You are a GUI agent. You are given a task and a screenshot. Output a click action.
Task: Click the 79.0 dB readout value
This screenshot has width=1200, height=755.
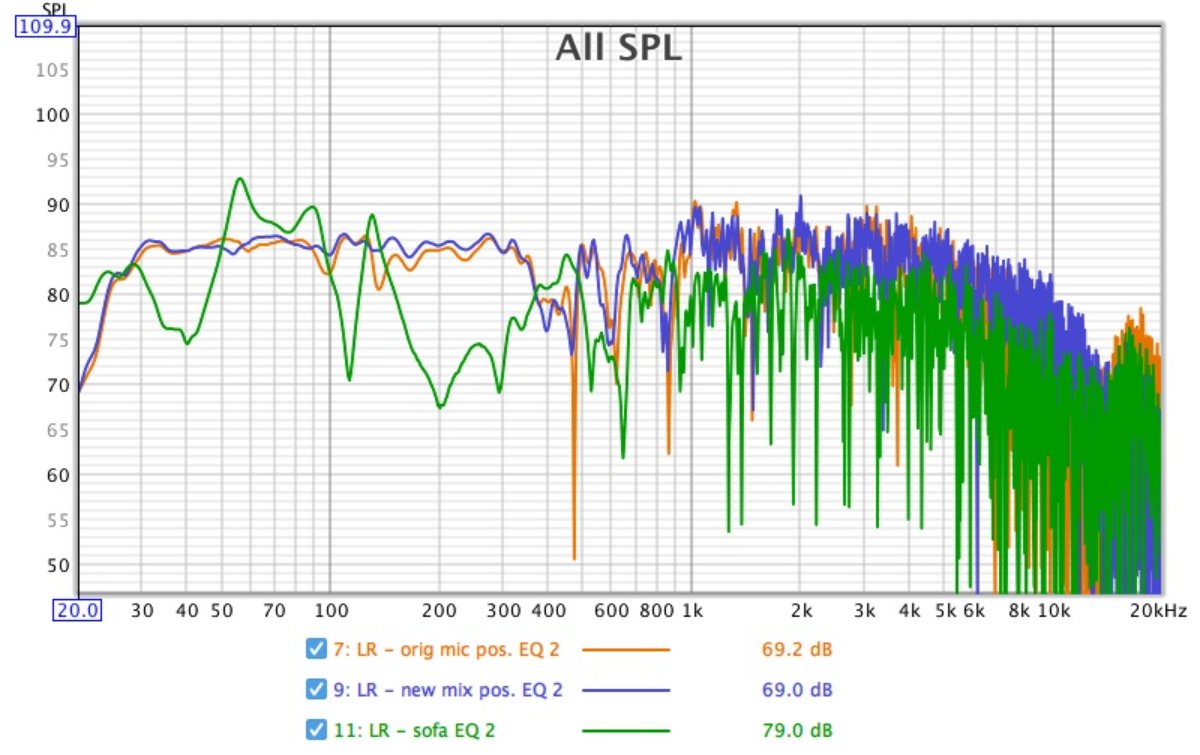coord(796,730)
